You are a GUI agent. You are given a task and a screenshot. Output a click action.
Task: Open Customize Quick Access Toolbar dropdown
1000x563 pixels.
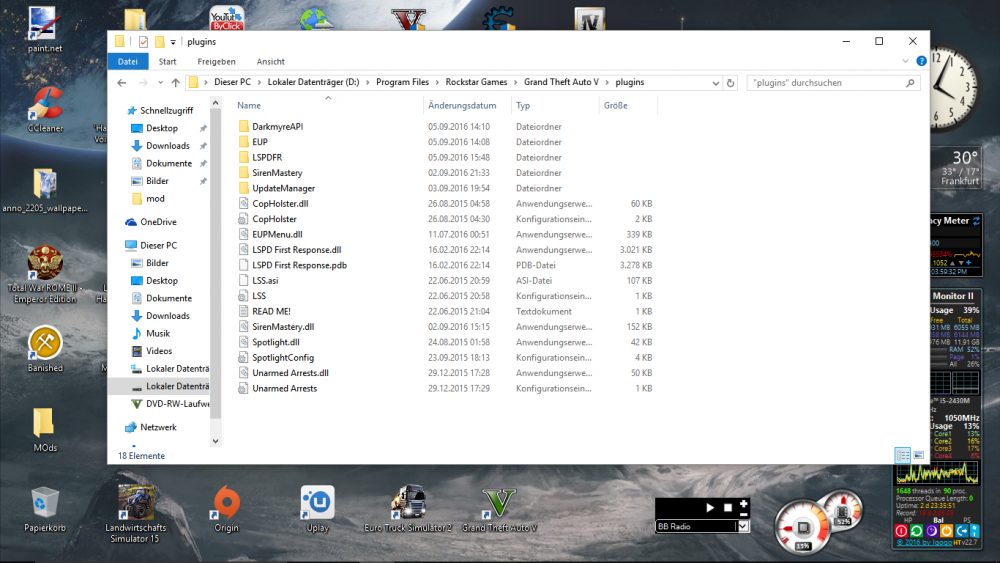173,42
